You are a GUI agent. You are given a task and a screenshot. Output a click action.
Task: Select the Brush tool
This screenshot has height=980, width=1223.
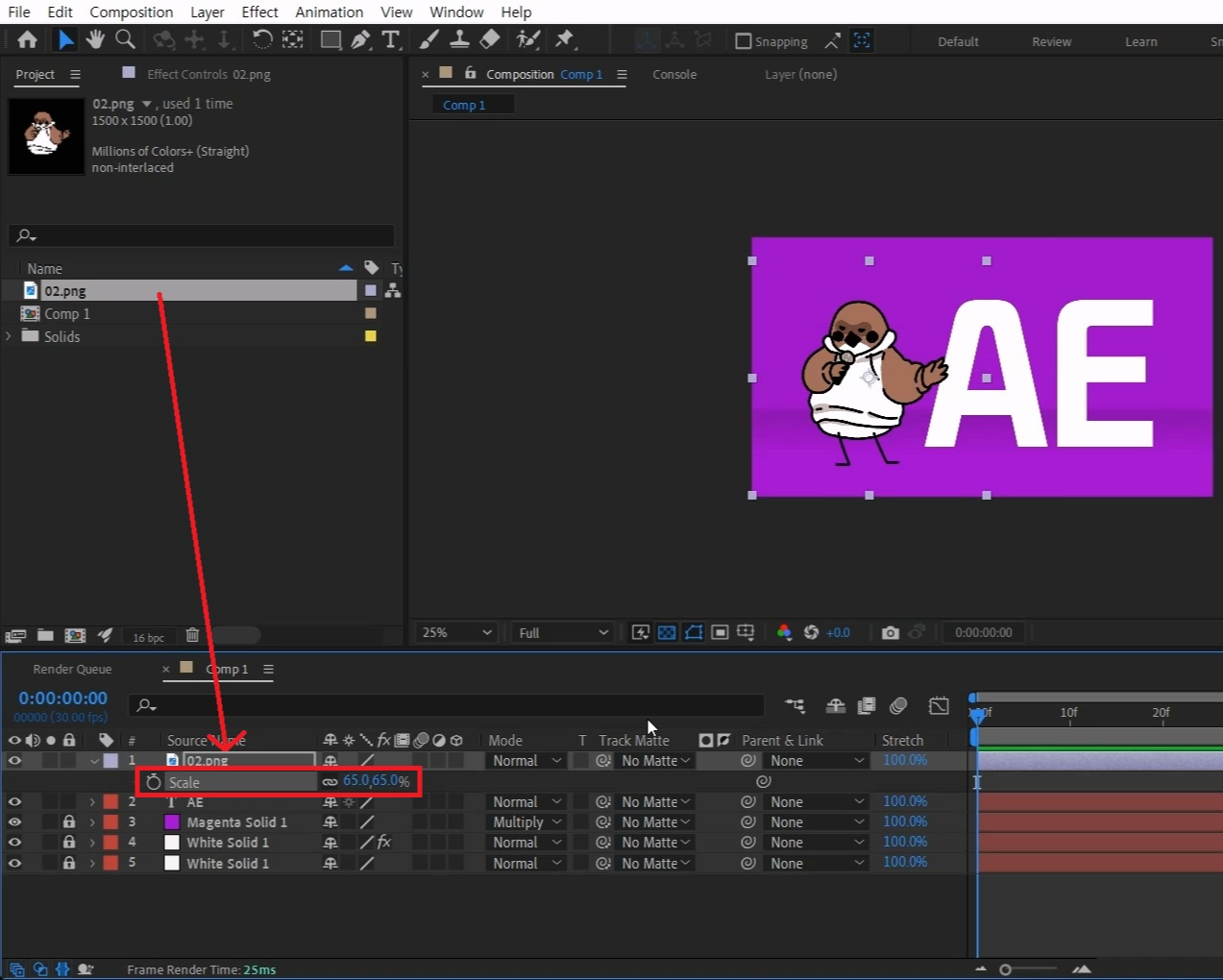tap(429, 39)
